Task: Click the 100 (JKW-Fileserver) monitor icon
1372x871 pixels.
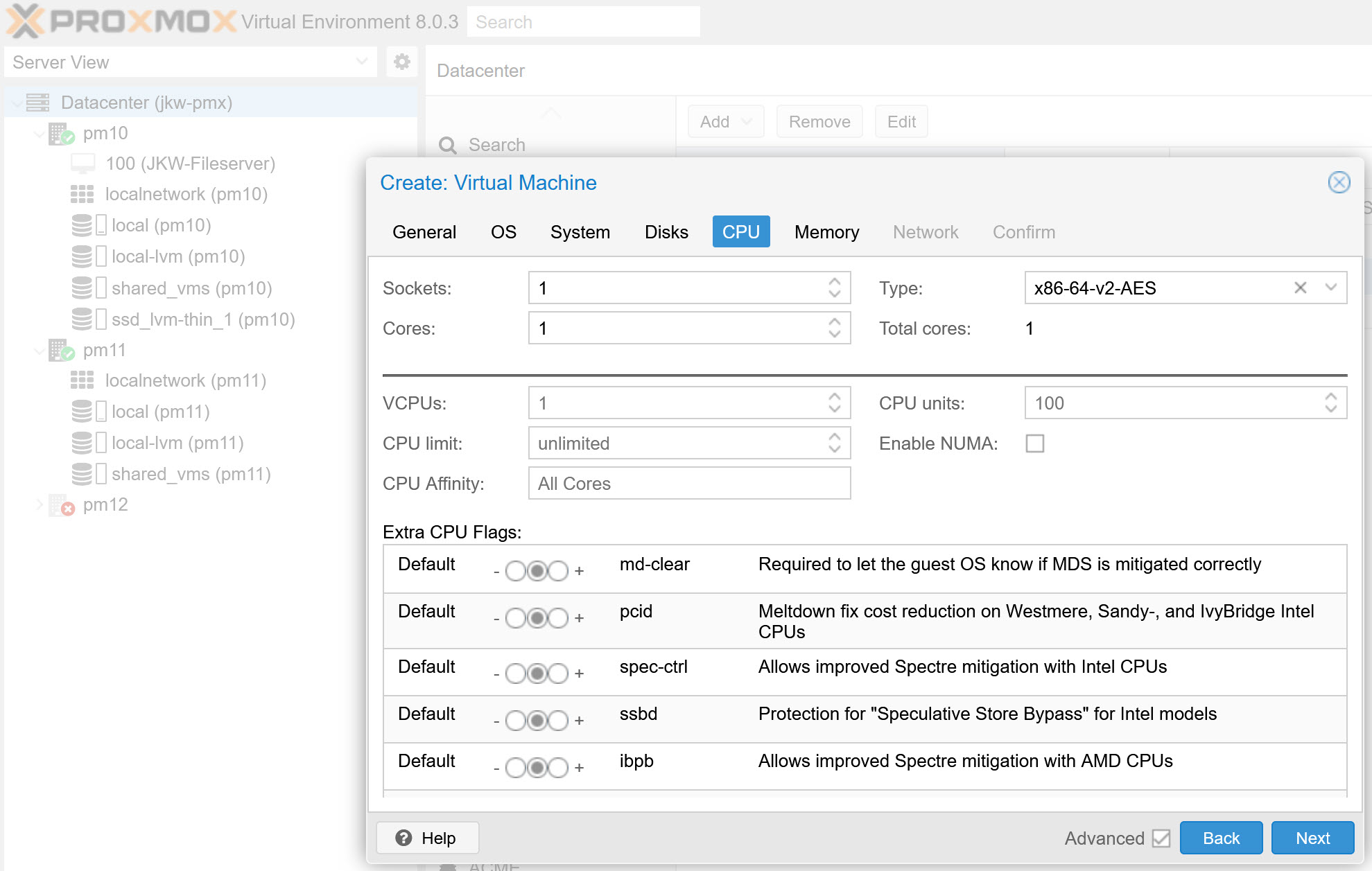Action: click(83, 164)
